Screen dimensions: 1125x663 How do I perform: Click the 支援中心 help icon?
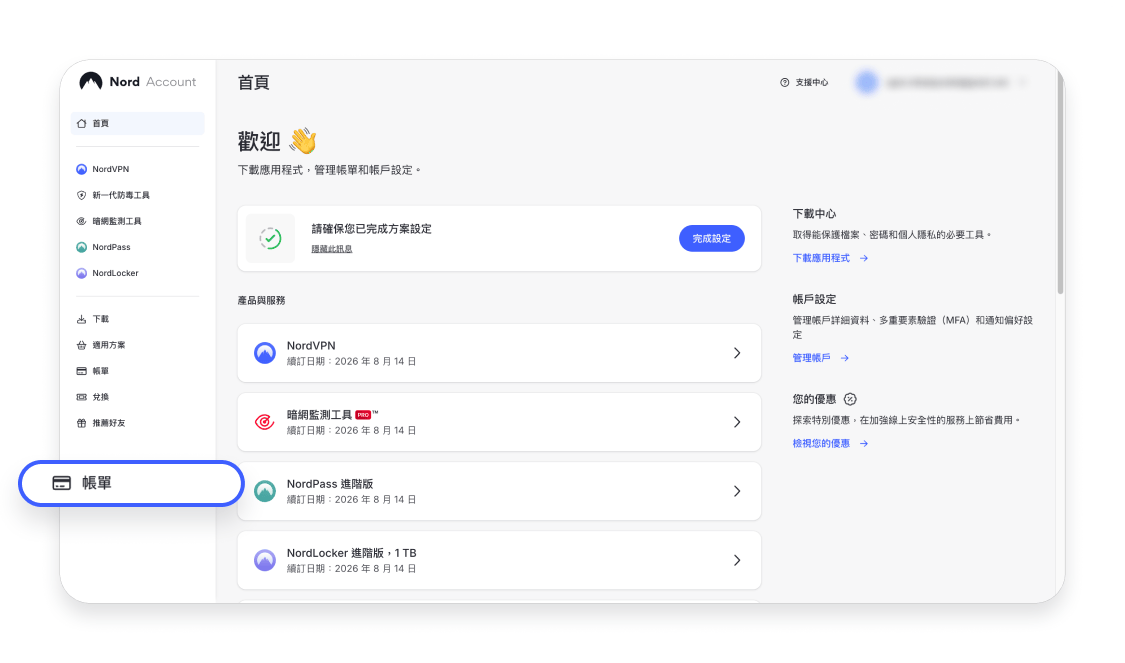[784, 83]
